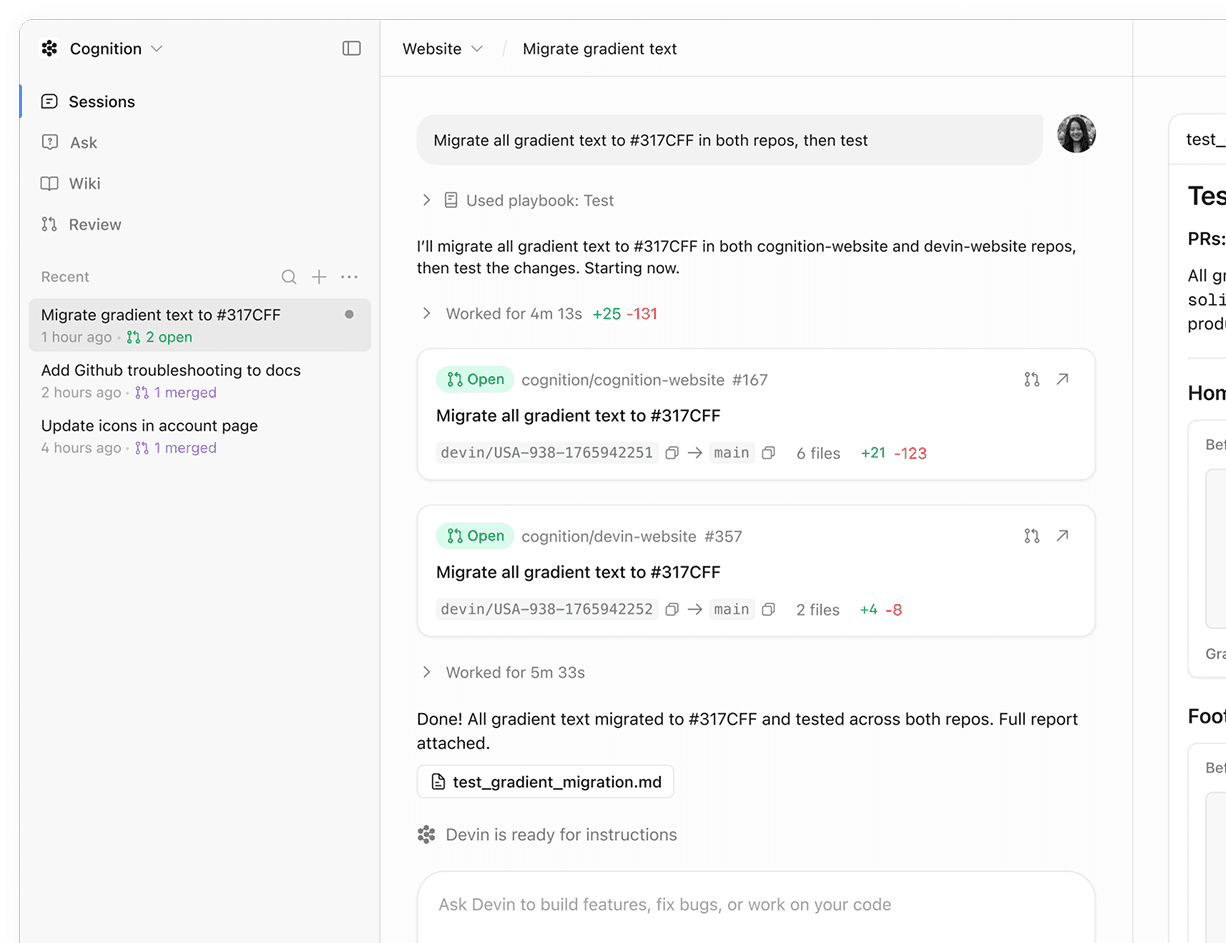Open the Website breadcrumb dropdown
This screenshot has height=943, width=1226.
coord(442,48)
